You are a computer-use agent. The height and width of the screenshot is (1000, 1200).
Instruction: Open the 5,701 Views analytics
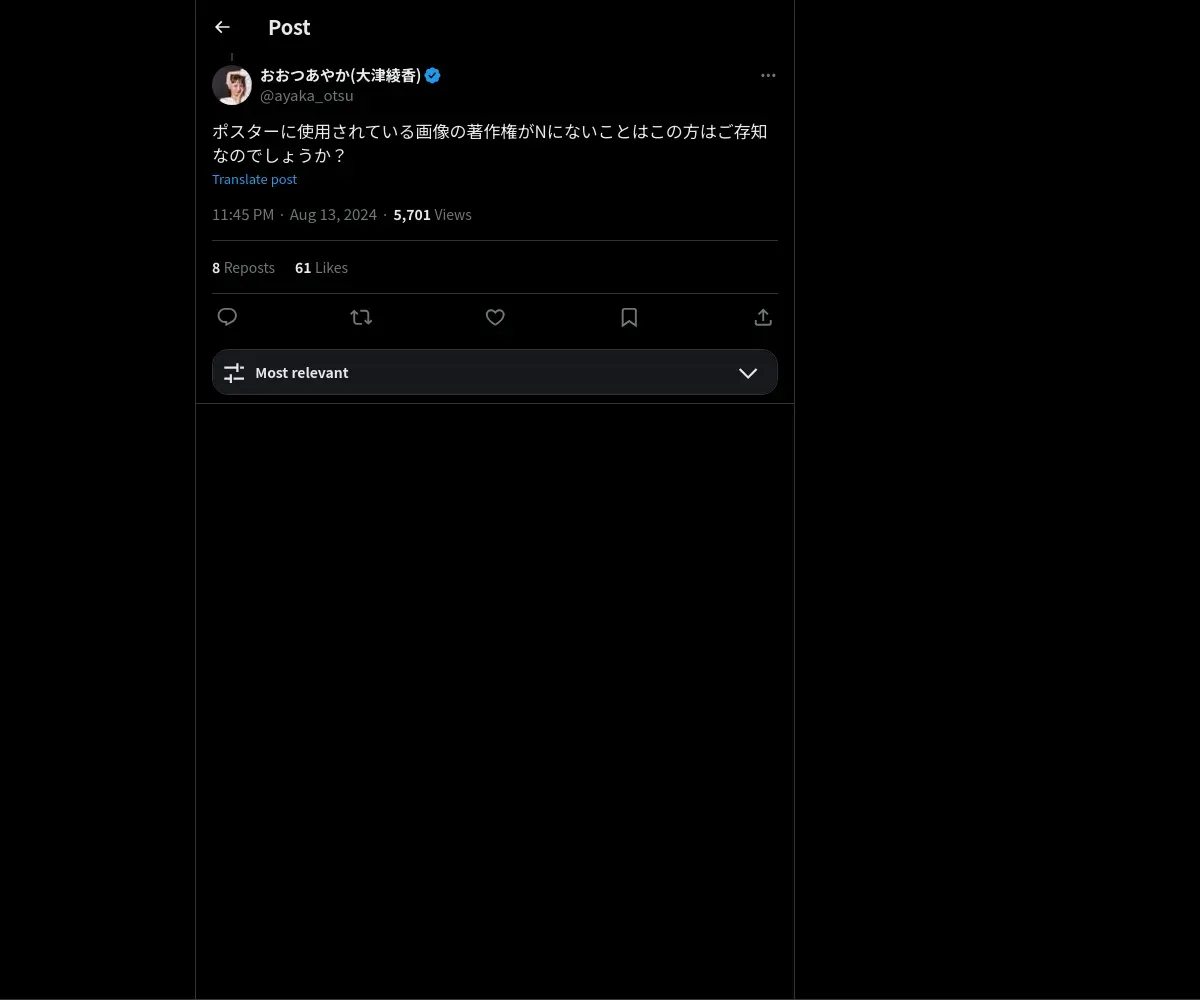432,214
